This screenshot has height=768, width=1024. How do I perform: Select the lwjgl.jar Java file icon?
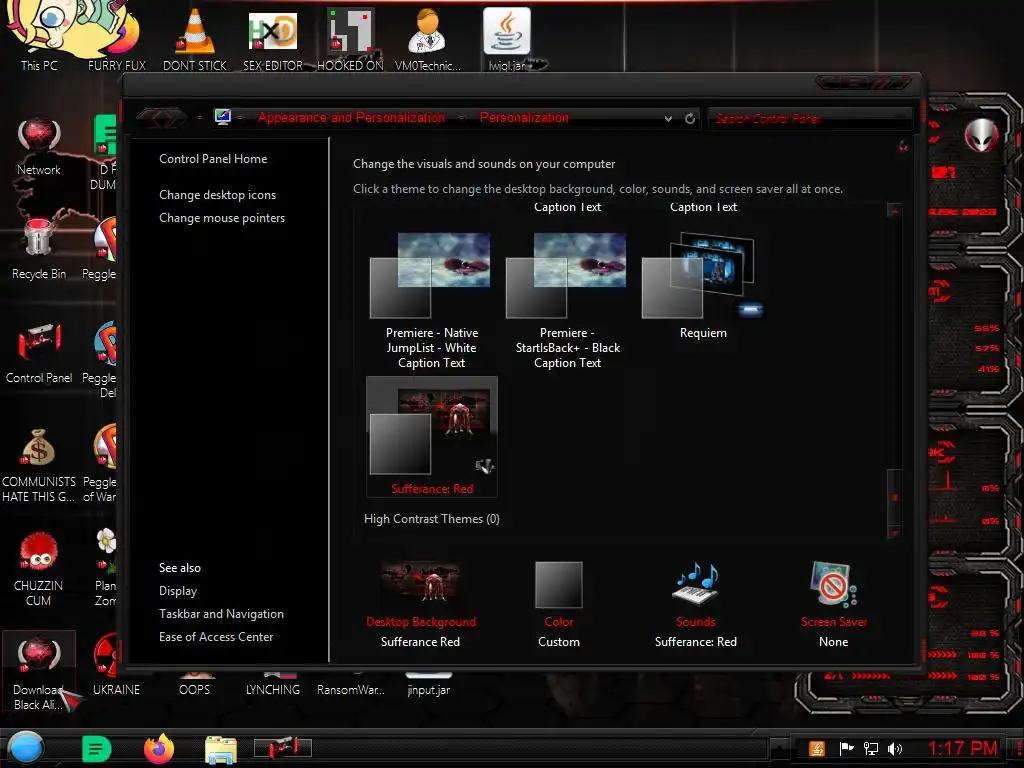click(507, 39)
